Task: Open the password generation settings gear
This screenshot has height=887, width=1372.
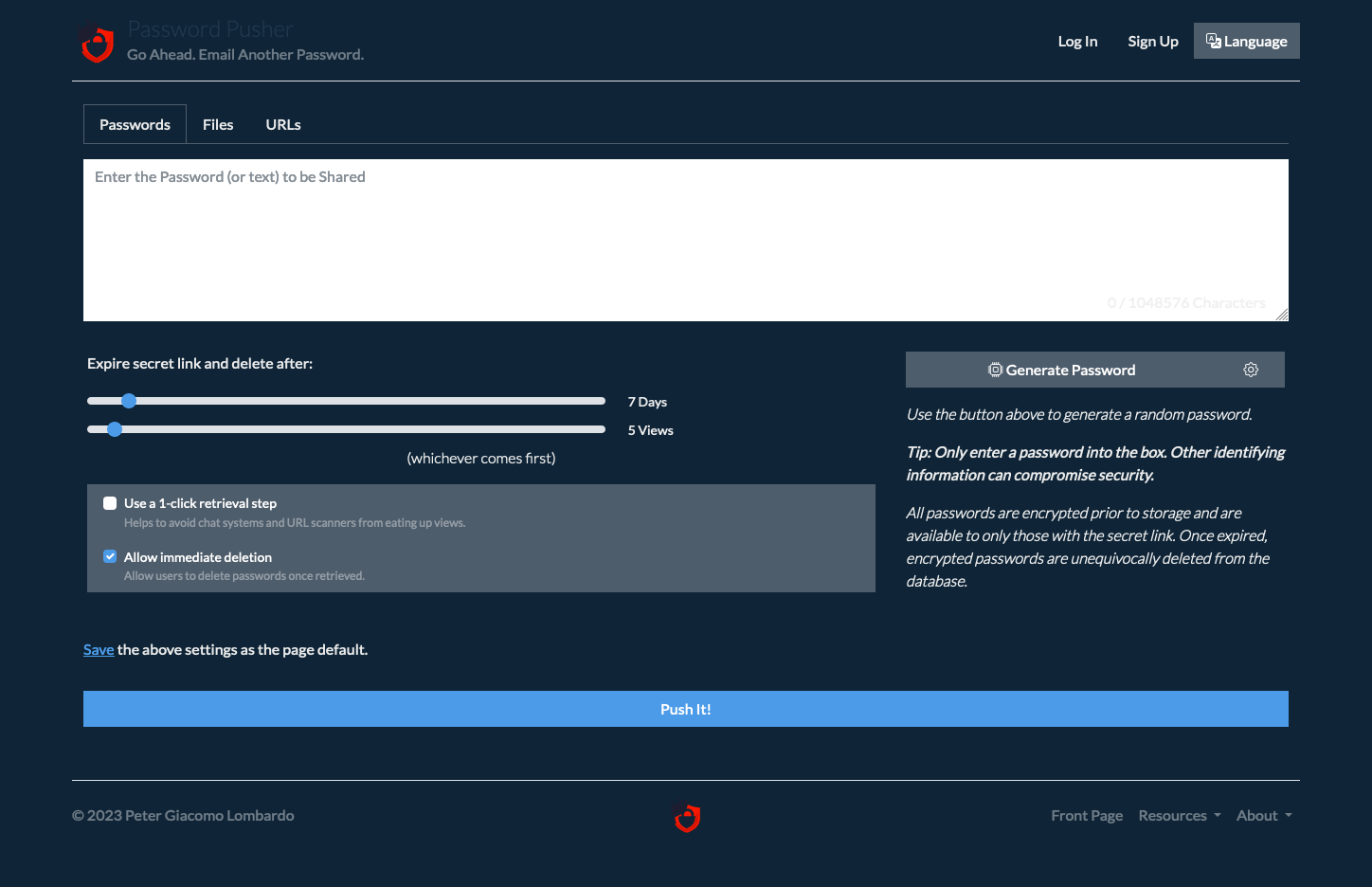Action: (x=1251, y=370)
